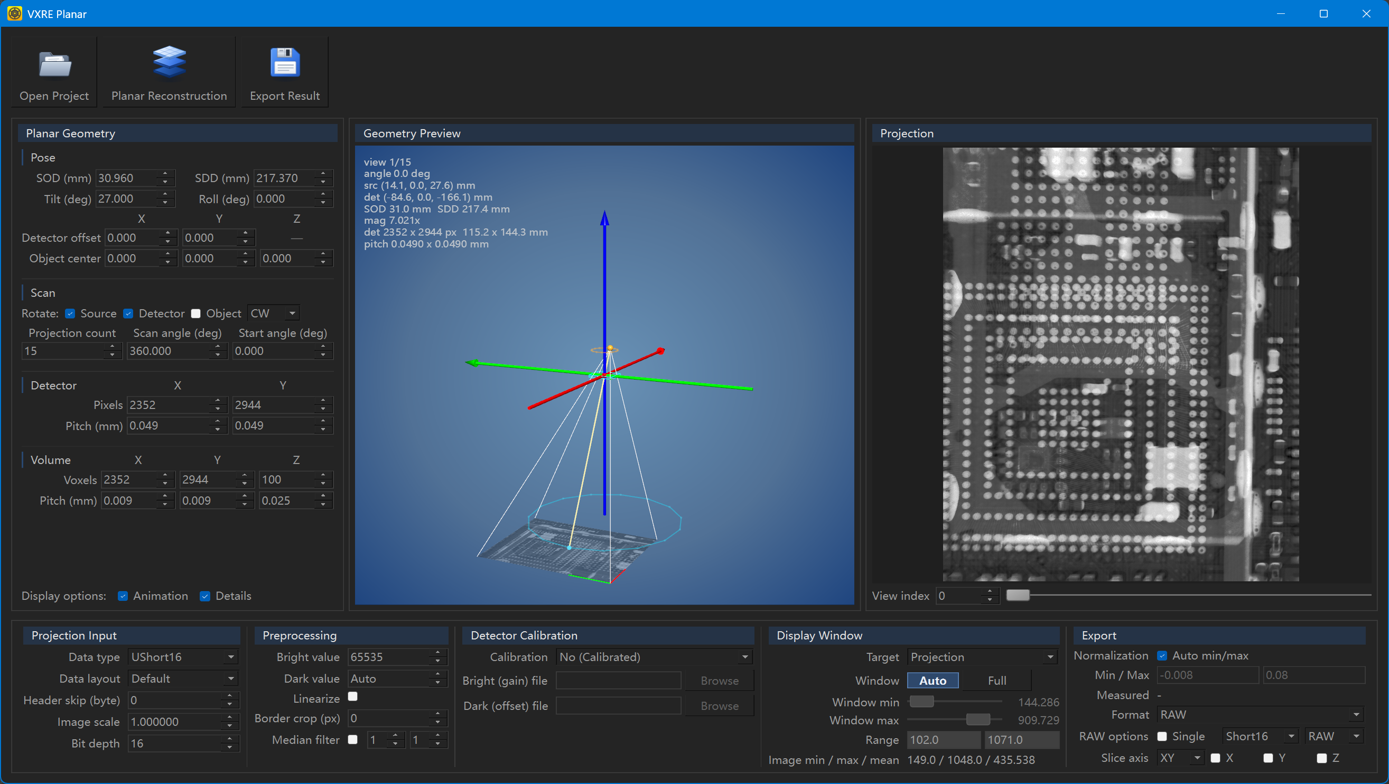Disable the Animation display option
Screen dimensions: 1389x784
point(123,596)
